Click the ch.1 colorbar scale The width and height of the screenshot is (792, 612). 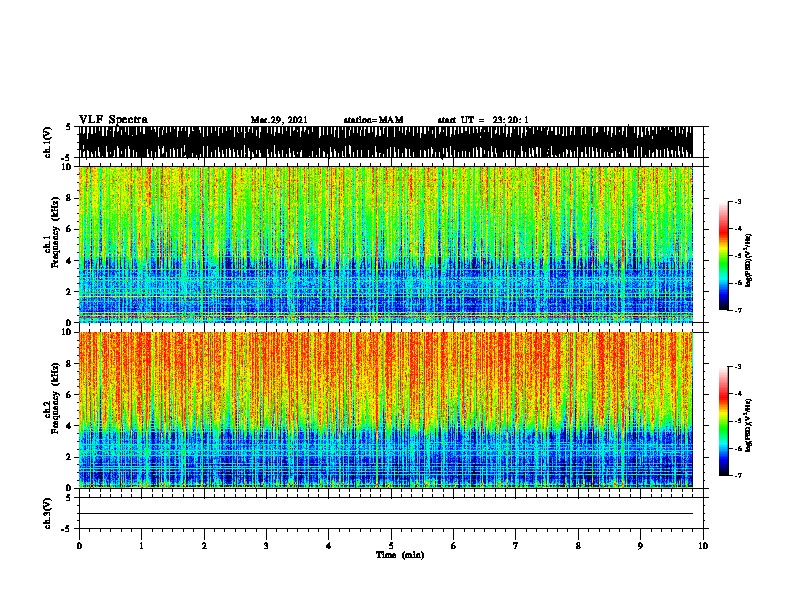pyautogui.click(x=724, y=256)
